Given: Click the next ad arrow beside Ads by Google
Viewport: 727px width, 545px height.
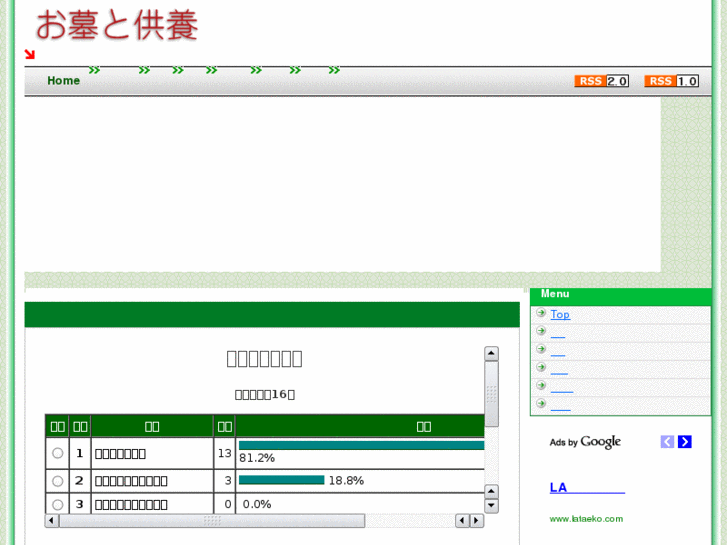Looking at the screenshot, I should coord(684,442).
